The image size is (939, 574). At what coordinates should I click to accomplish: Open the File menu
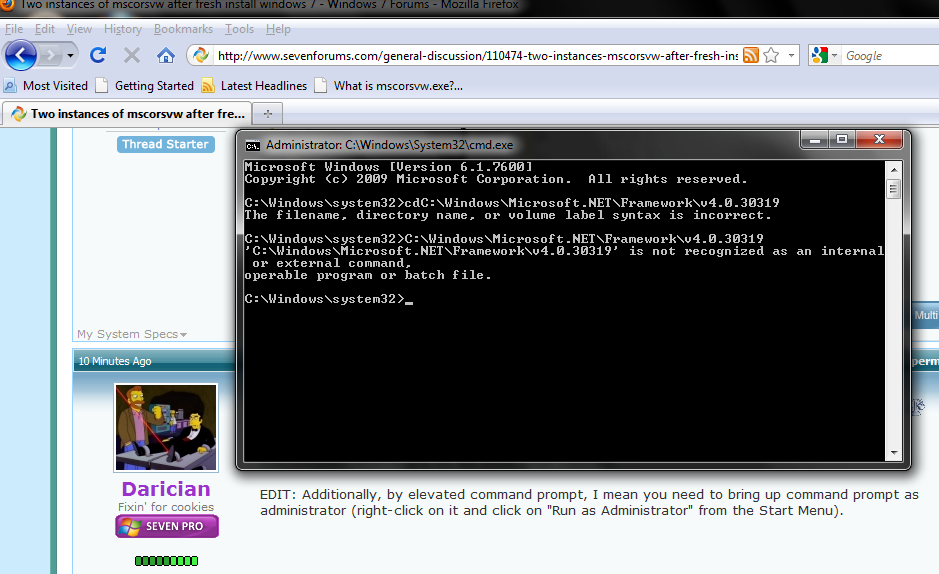coord(14,29)
